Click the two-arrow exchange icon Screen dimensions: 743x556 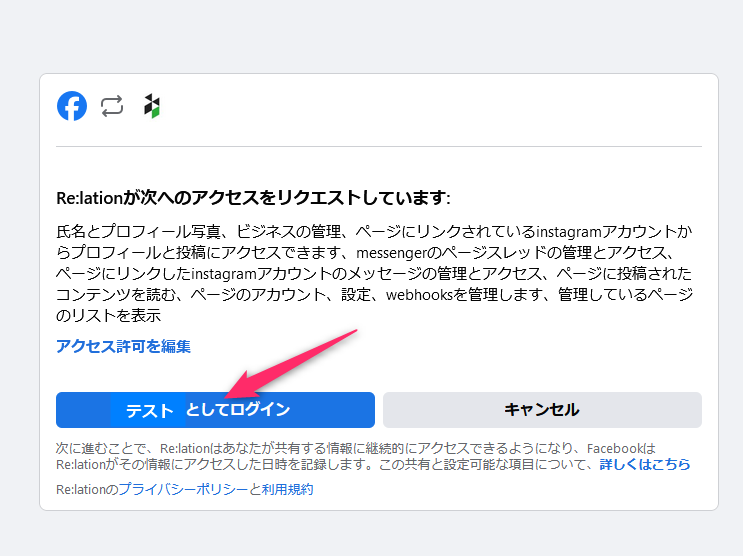tap(112, 106)
